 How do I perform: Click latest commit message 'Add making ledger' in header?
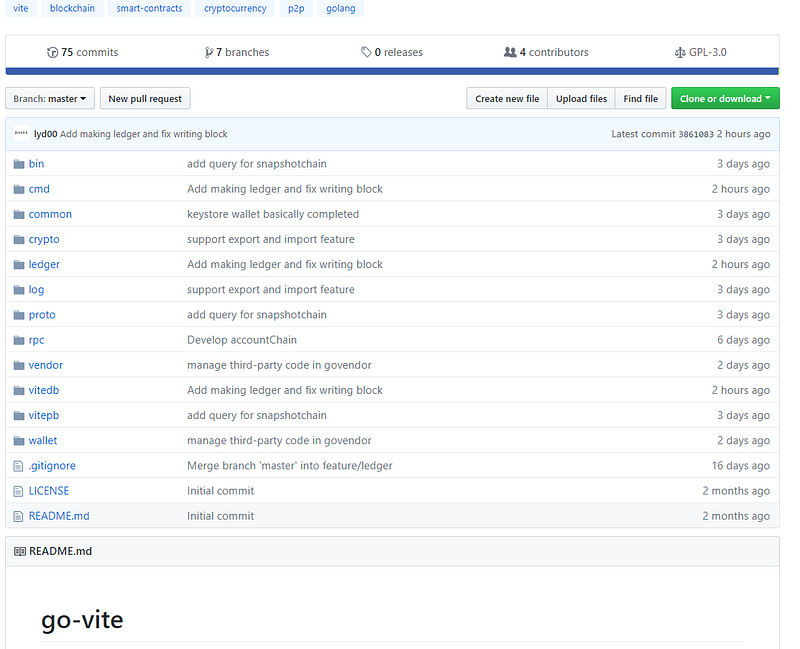pos(143,134)
